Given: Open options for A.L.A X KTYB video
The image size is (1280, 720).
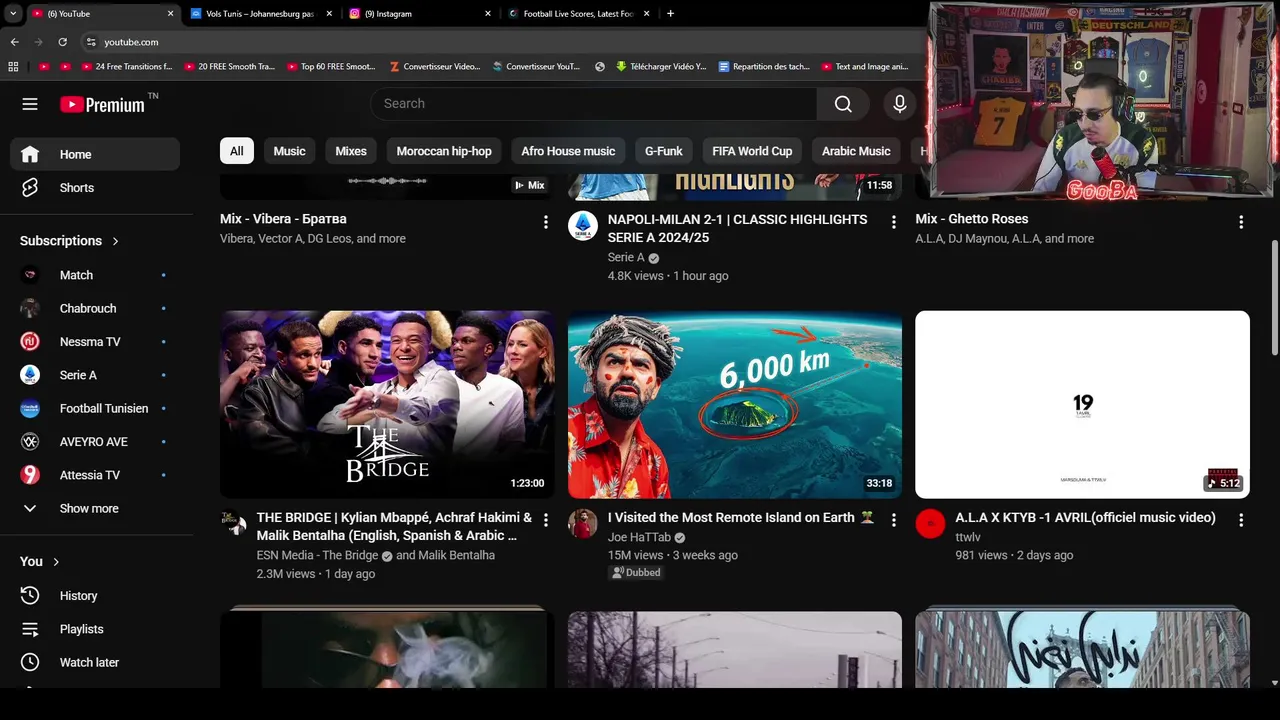Looking at the screenshot, I should click(x=1241, y=520).
